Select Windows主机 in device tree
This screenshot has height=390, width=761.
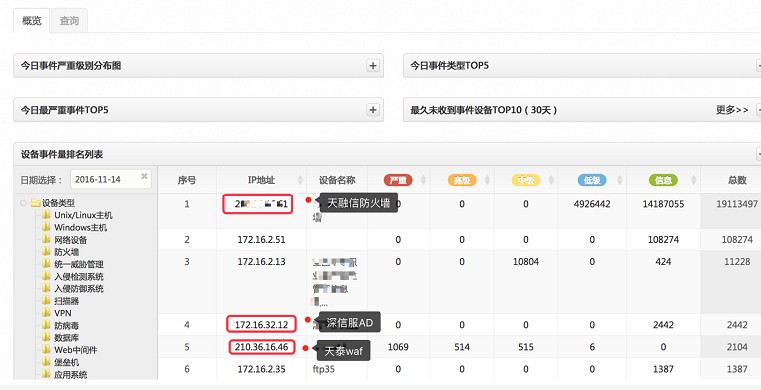81,227
